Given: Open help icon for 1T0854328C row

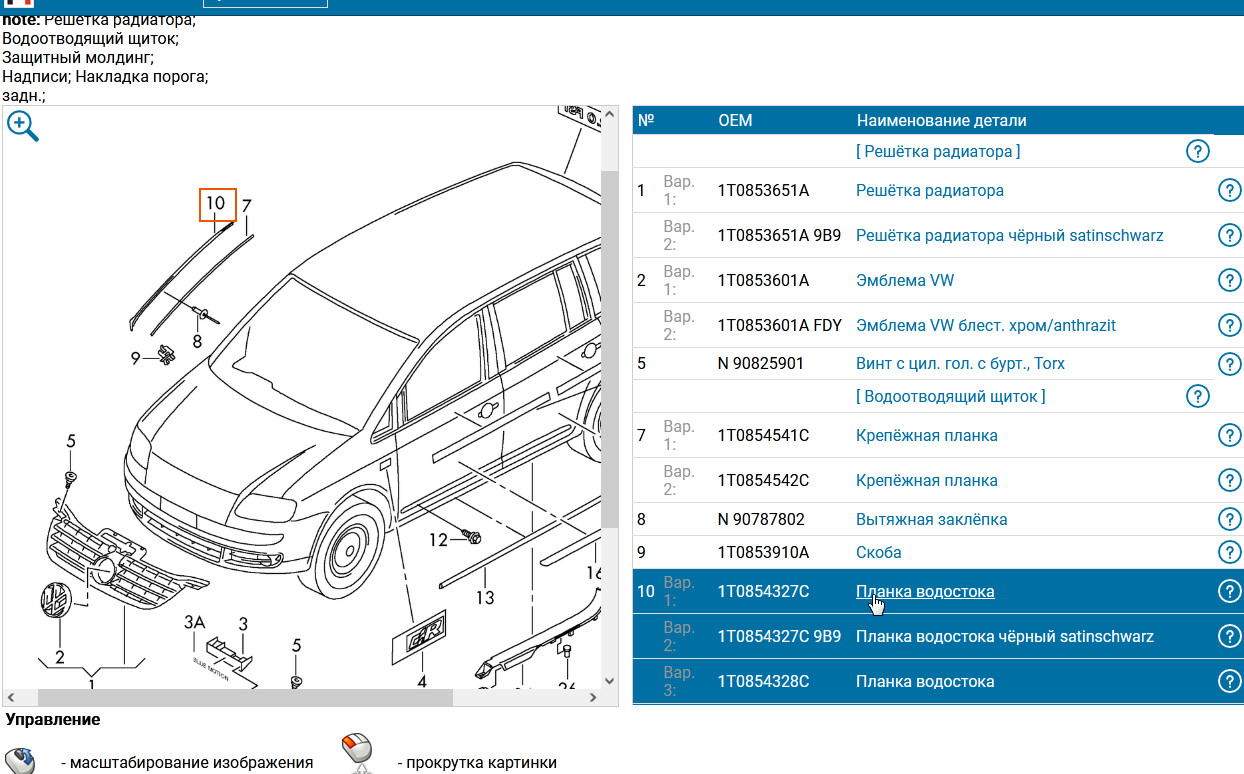Looking at the screenshot, I should (x=1230, y=681).
